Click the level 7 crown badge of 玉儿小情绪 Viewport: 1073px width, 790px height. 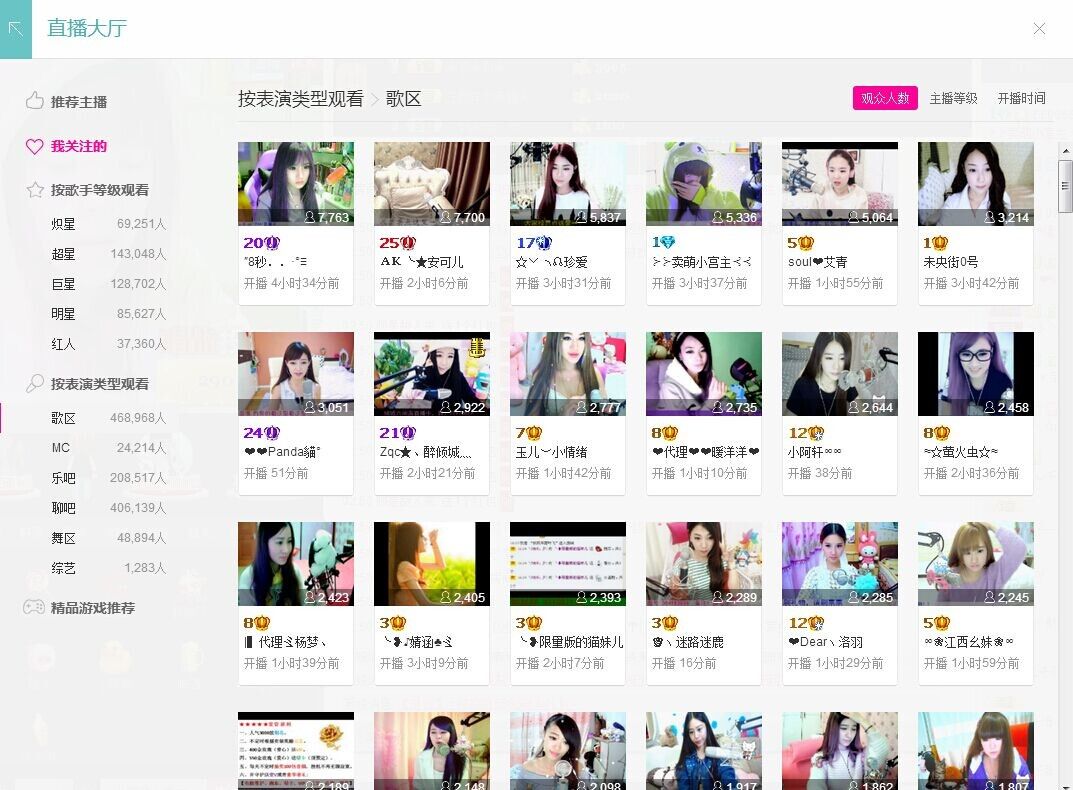[529, 433]
